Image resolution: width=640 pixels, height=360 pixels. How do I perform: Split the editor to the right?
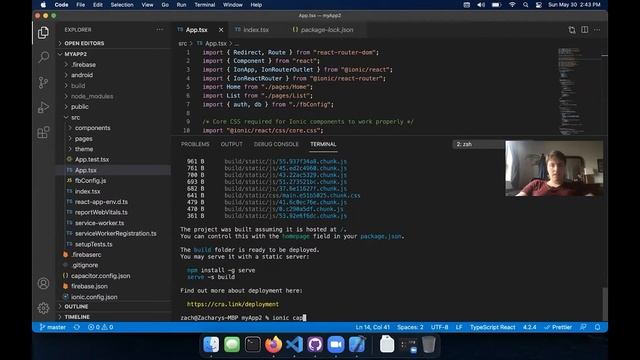[584, 30]
